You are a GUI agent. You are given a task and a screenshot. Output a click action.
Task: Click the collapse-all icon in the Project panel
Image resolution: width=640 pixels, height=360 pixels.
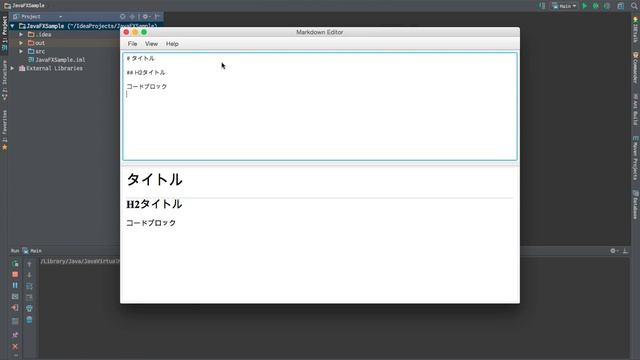[x=132, y=17]
